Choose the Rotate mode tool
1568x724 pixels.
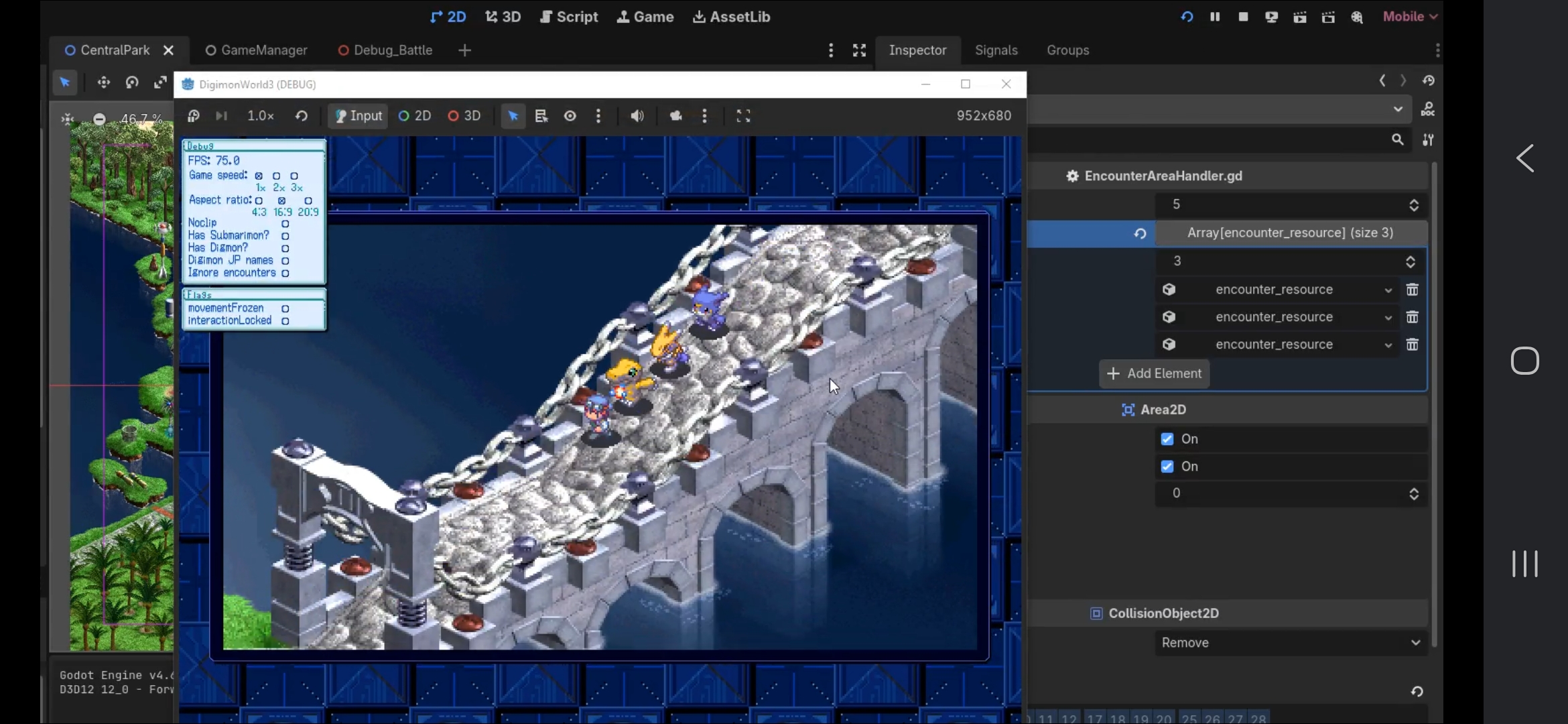pos(132,82)
